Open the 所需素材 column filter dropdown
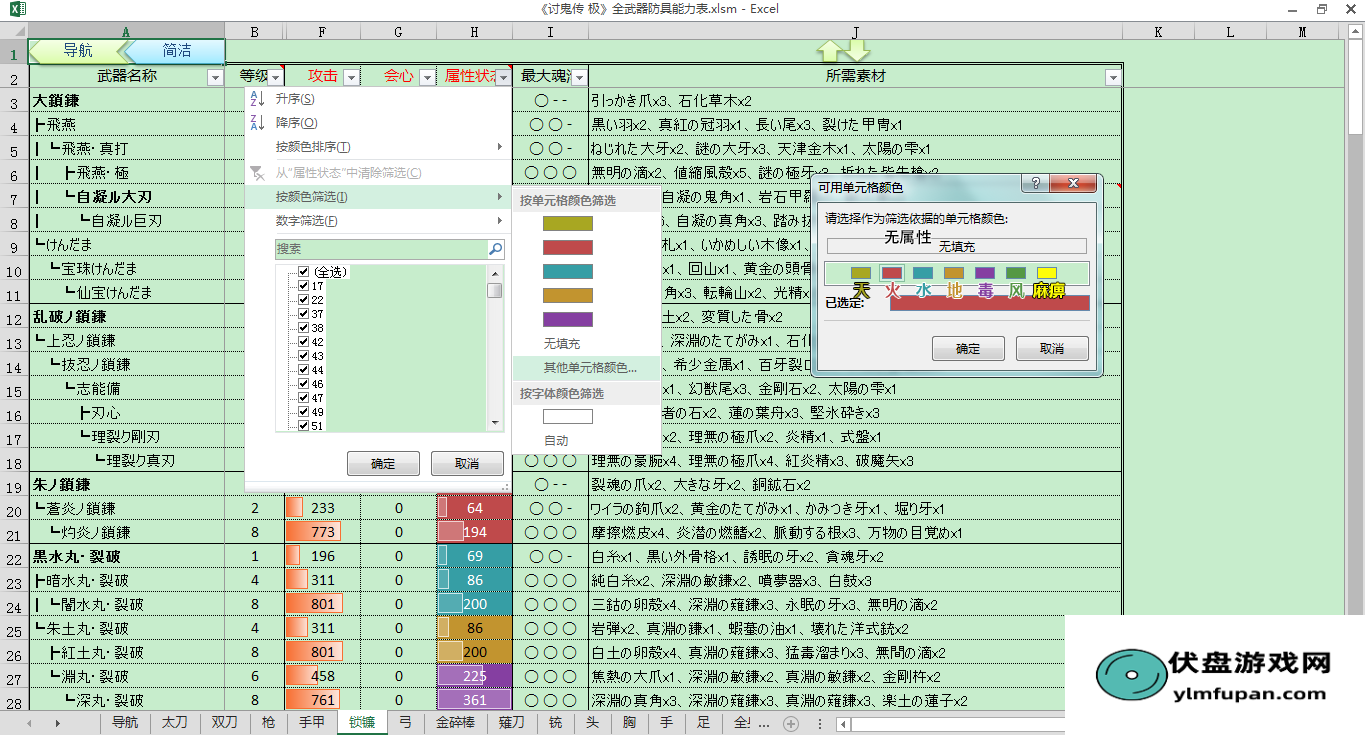The width and height of the screenshot is (1365, 735). click(x=1114, y=77)
